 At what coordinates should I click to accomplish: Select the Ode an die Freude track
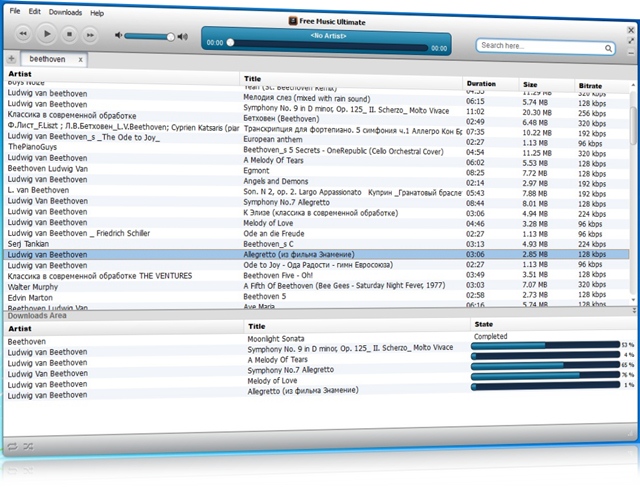point(274,233)
